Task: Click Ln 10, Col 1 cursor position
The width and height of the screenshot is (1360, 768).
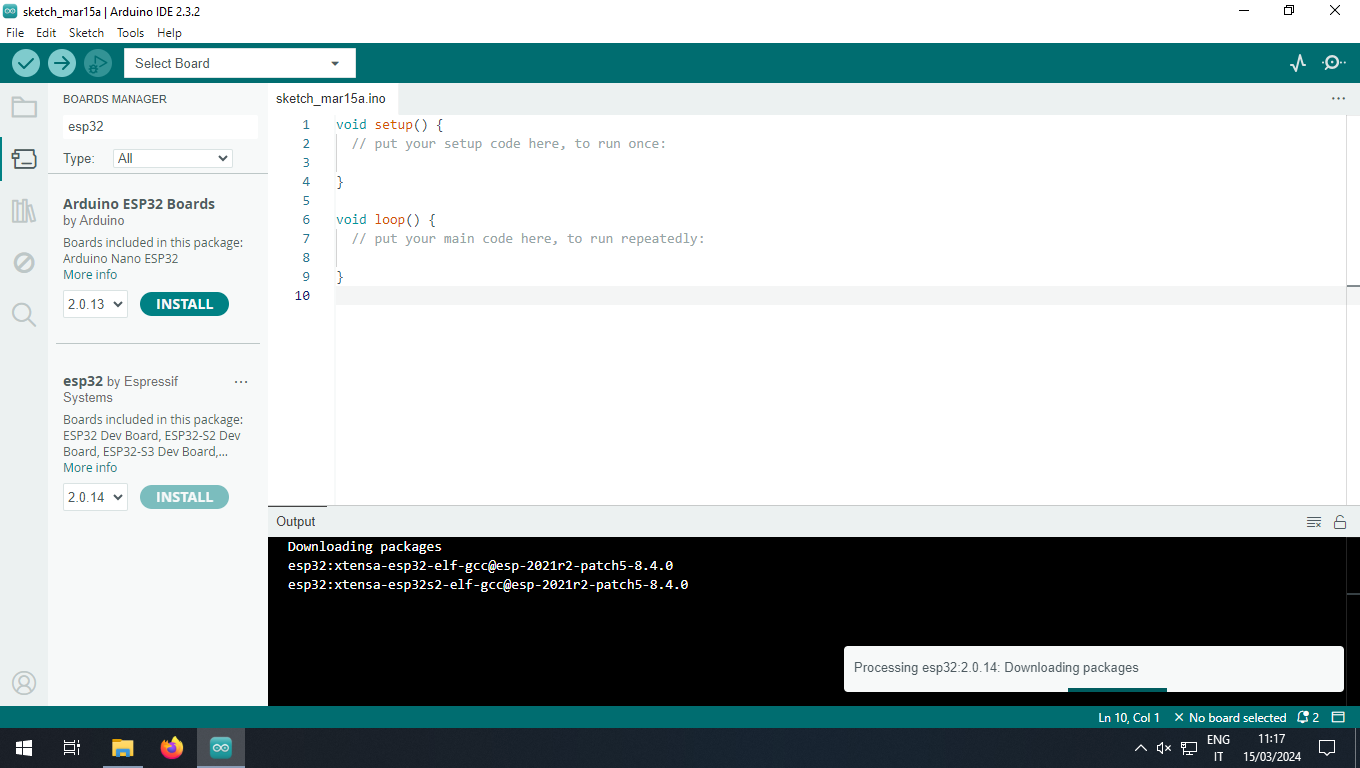Action: click(x=1129, y=717)
